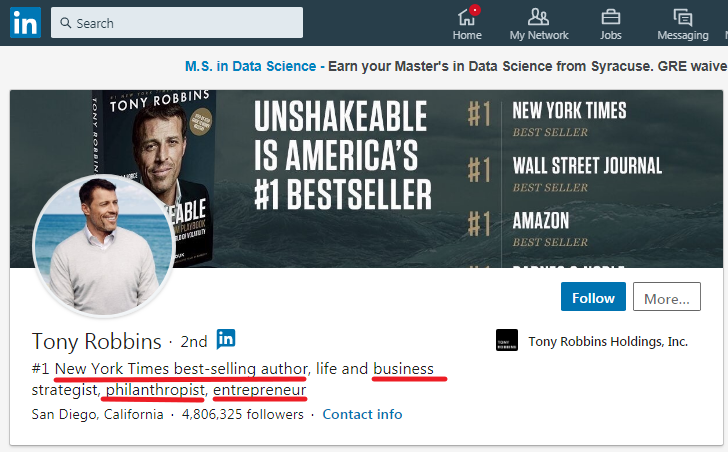This screenshot has width=728, height=452.
Task: Follow Tony Robbins
Action: click(x=593, y=298)
